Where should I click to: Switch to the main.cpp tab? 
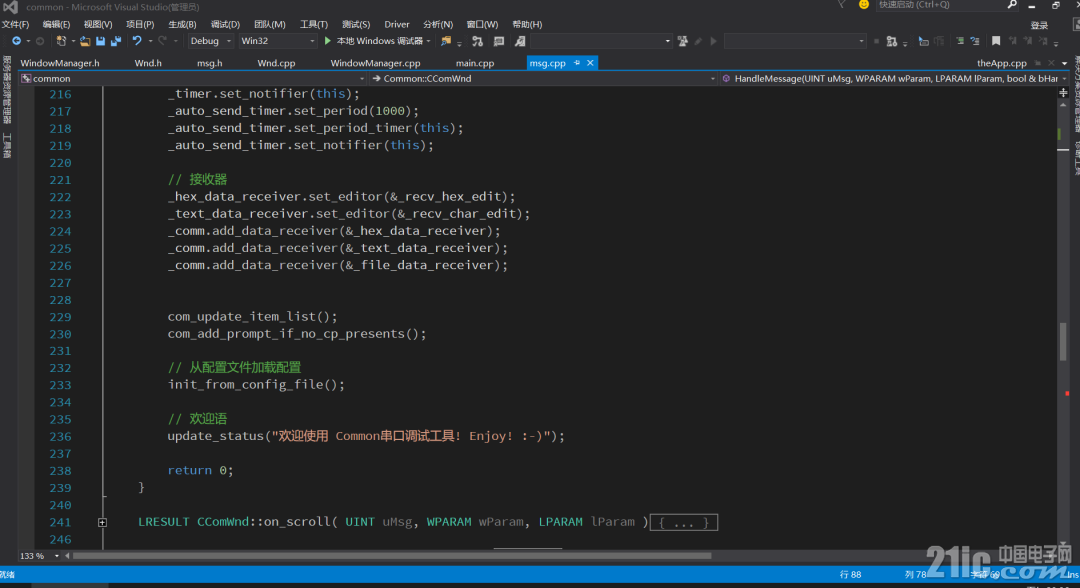[475, 63]
